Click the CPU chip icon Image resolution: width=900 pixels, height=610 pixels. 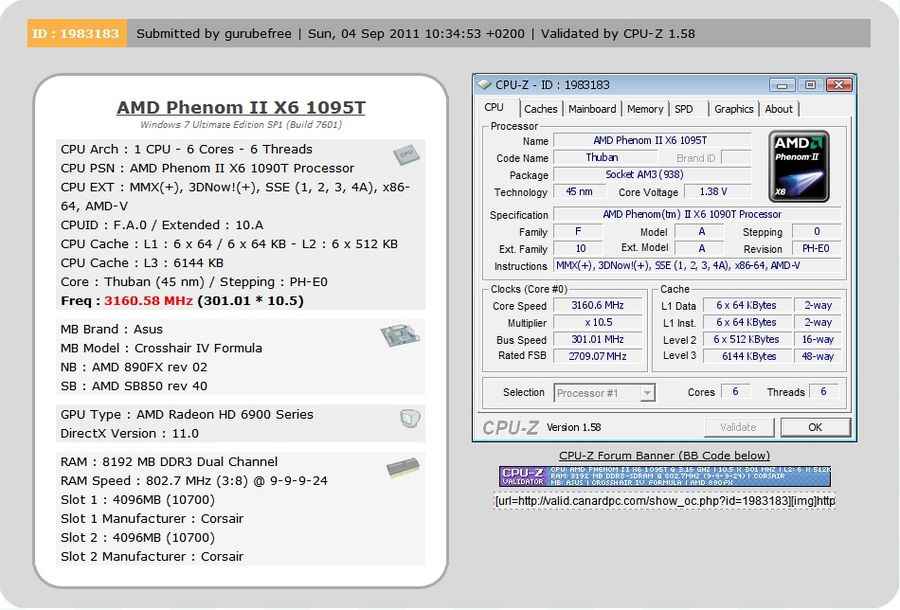pyautogui.click(x=404, y=155)
